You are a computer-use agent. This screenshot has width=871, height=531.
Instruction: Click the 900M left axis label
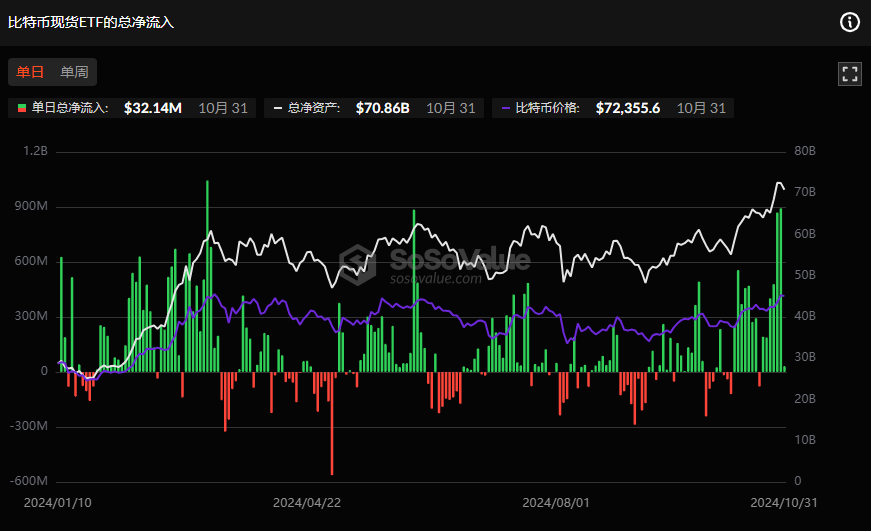point(31,206)
